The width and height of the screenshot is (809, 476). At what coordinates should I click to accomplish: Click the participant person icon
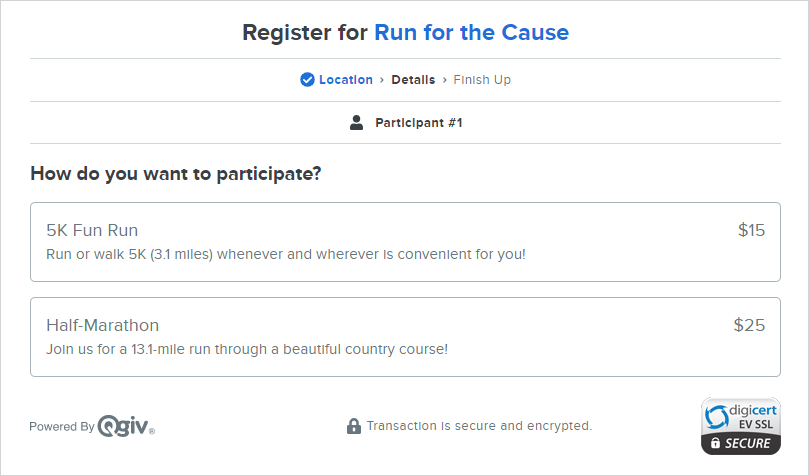[x=356, y=123]
